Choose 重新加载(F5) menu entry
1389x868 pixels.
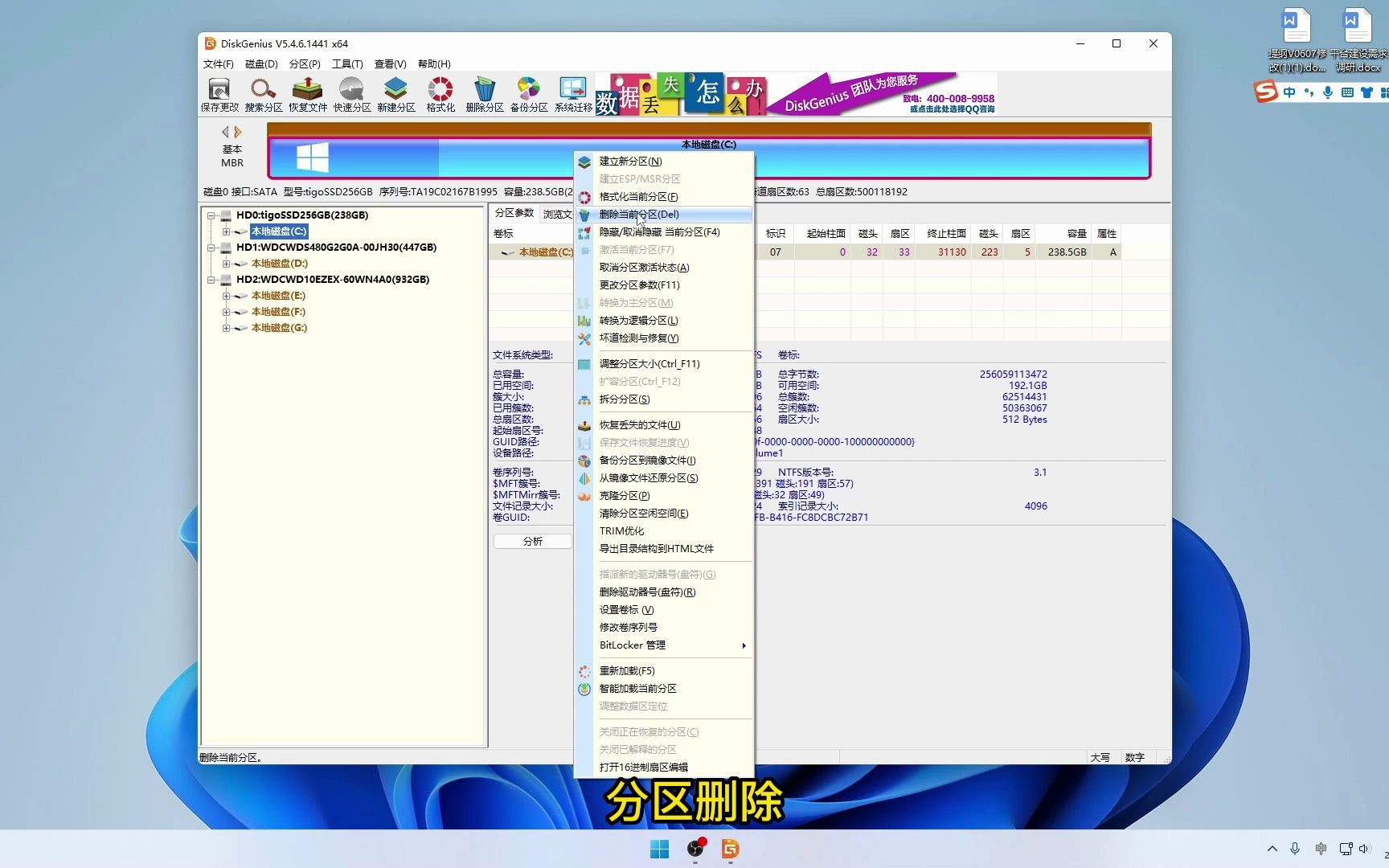click(x=664, y=671)
